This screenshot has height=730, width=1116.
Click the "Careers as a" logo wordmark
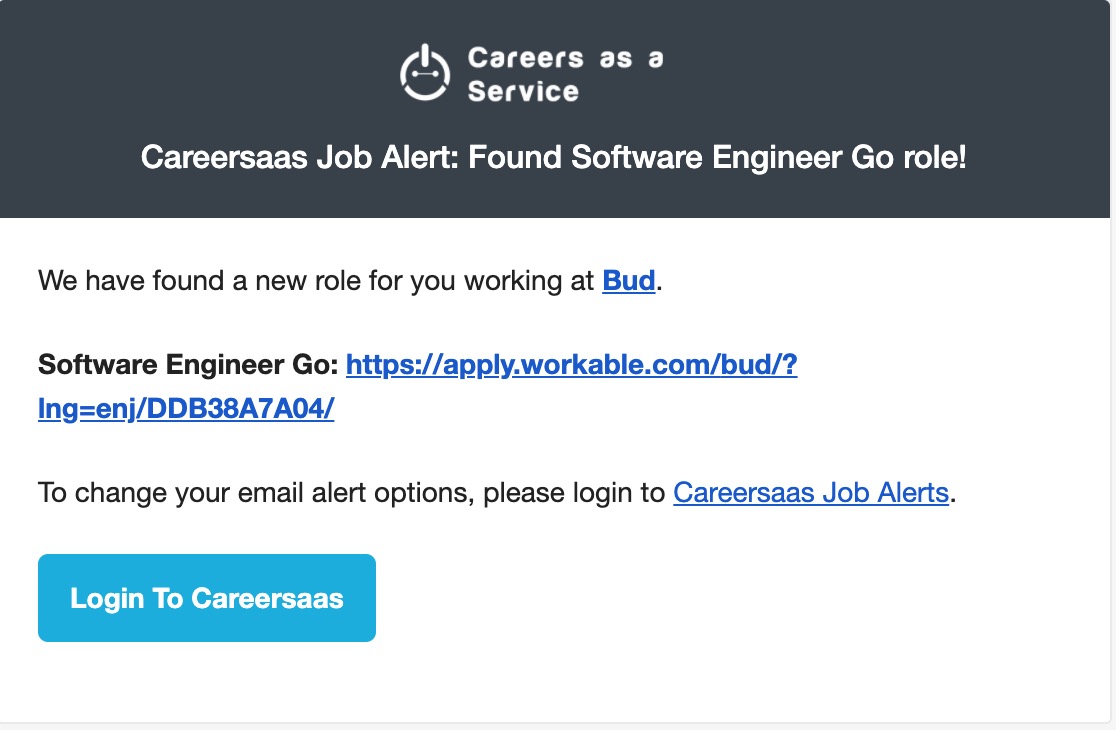[x=566, y=58]
